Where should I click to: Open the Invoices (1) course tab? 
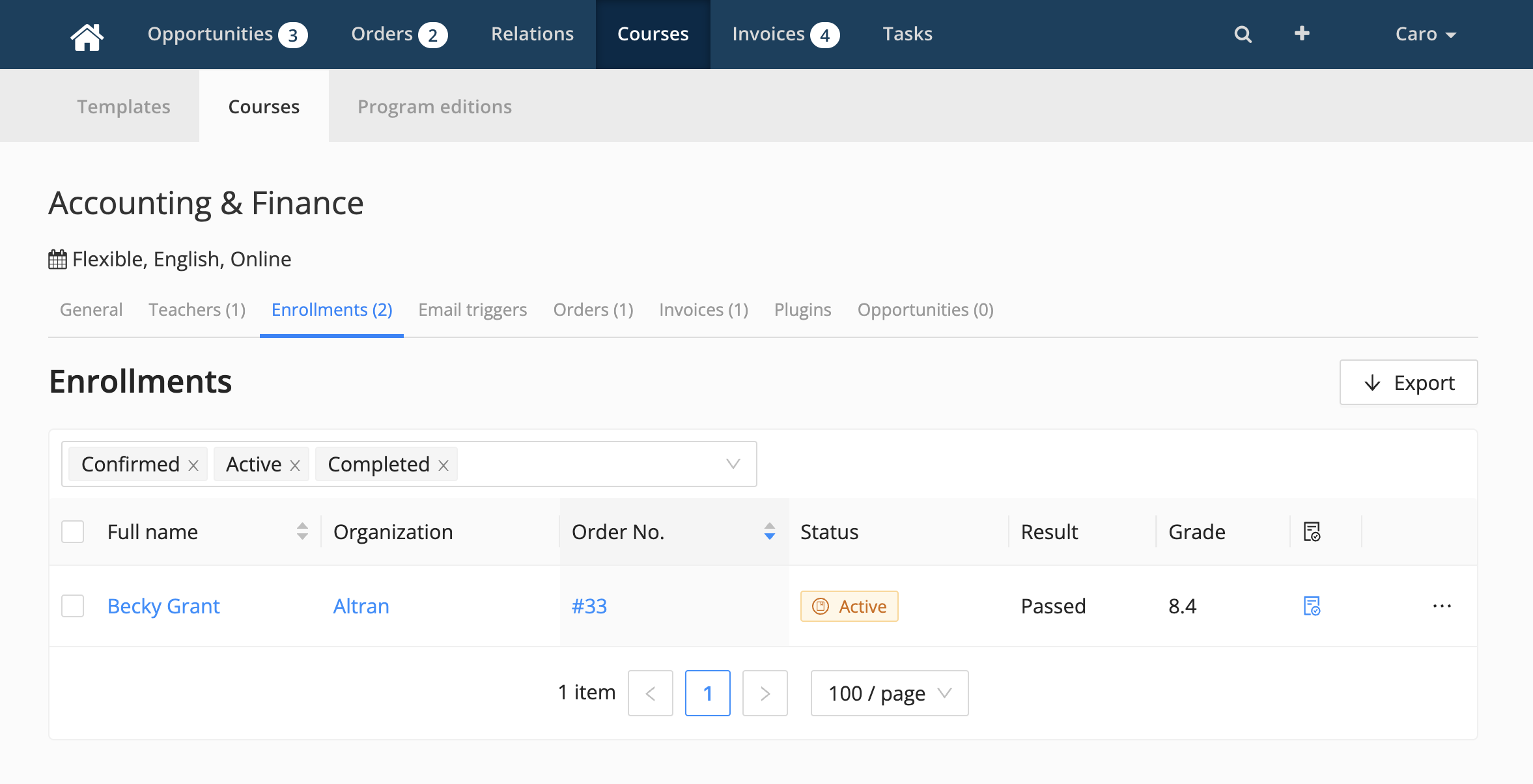pyautogui.click(x=703, y=310)
